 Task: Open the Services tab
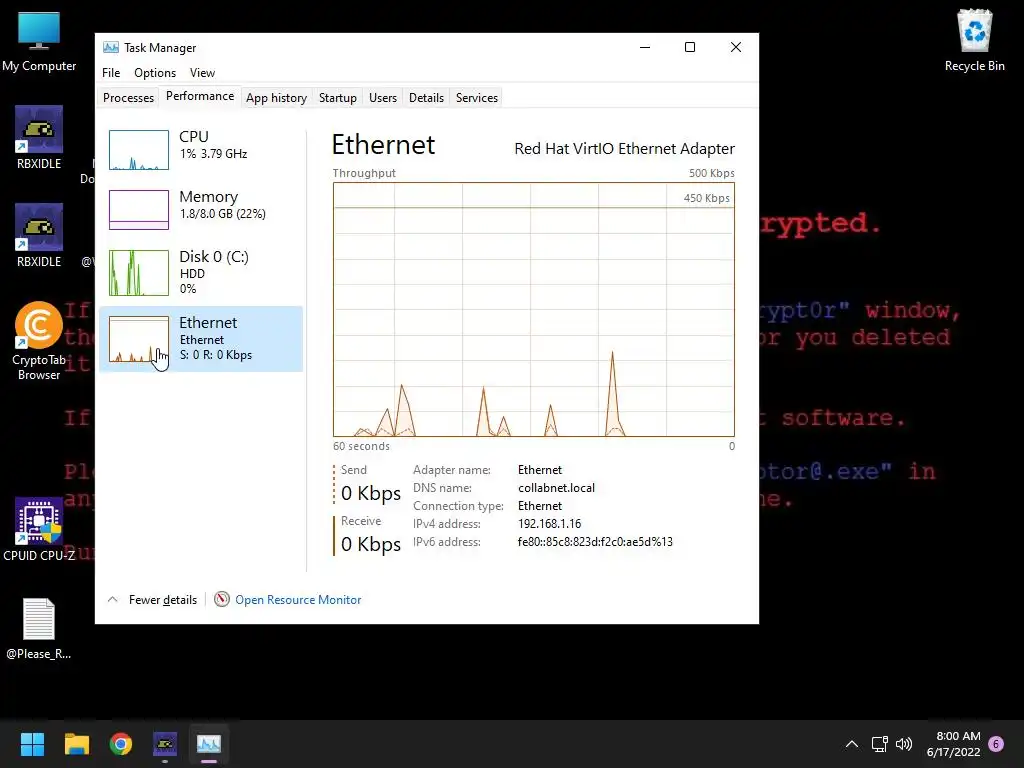click(477, 97)
